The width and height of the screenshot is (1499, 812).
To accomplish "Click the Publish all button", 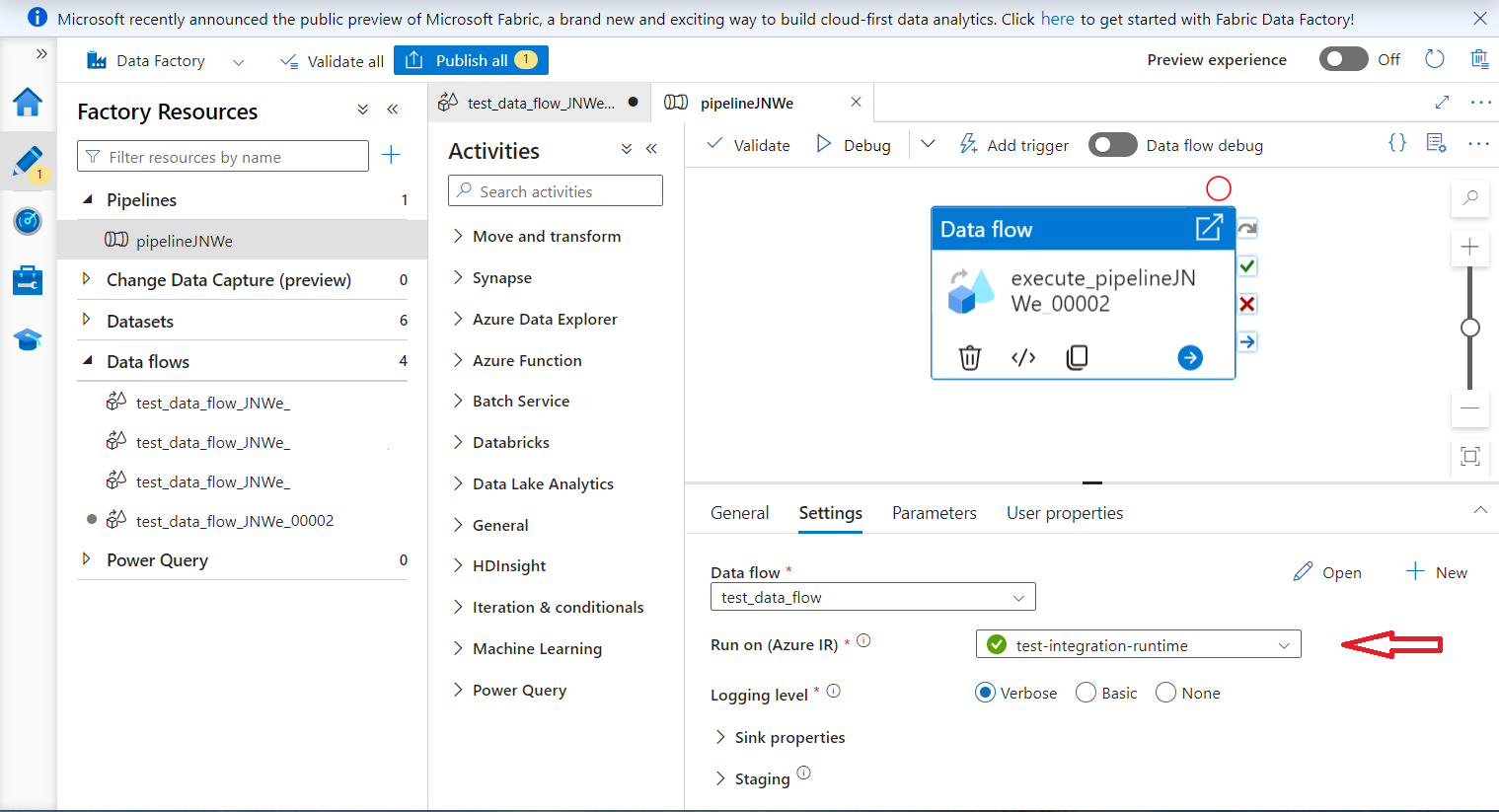I will (x=471, y=60).
